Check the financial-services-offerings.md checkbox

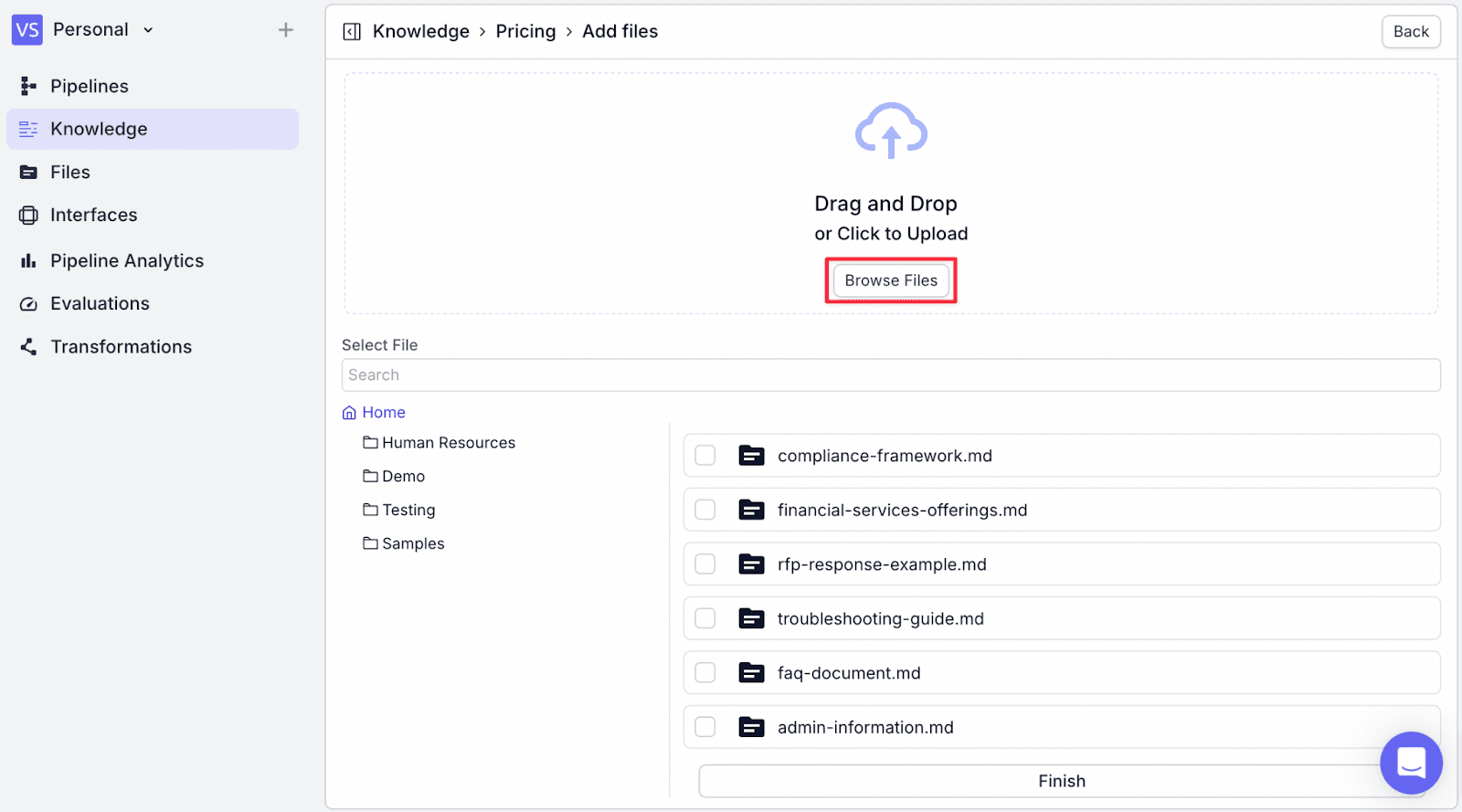[705, 510]
